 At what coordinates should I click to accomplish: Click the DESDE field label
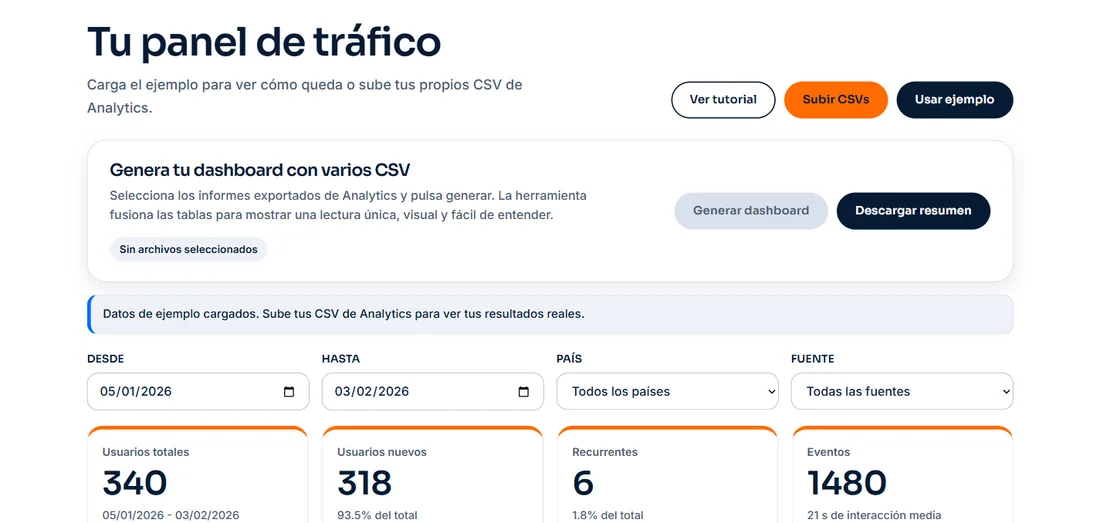point(105,359)
